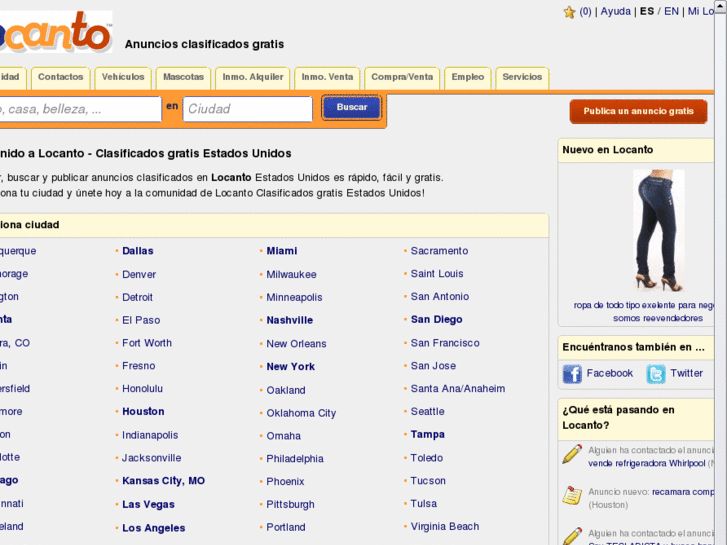This screenshot has width=727, height=545.
Task: Open the Ayuda help link
Action: click(x=616, y=12)
